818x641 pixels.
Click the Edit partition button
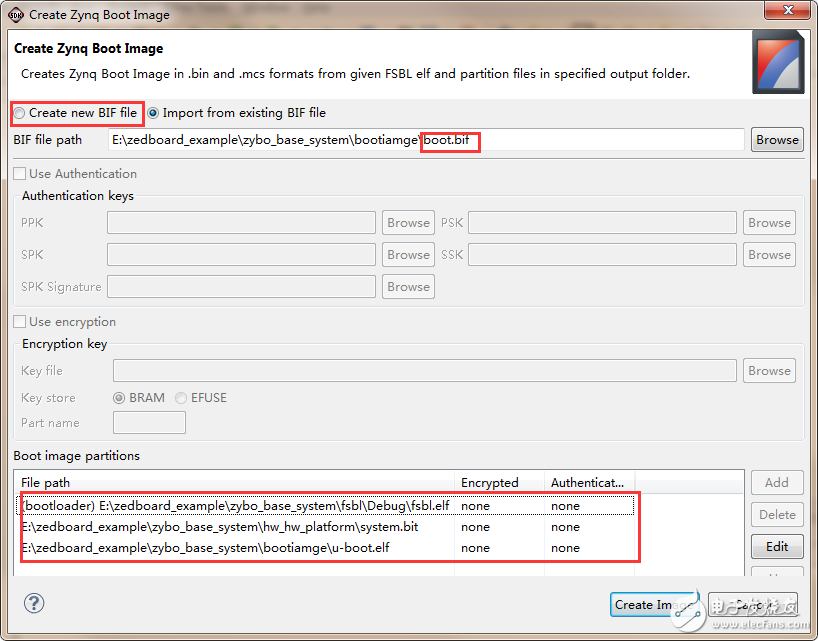tap(776, 547)
